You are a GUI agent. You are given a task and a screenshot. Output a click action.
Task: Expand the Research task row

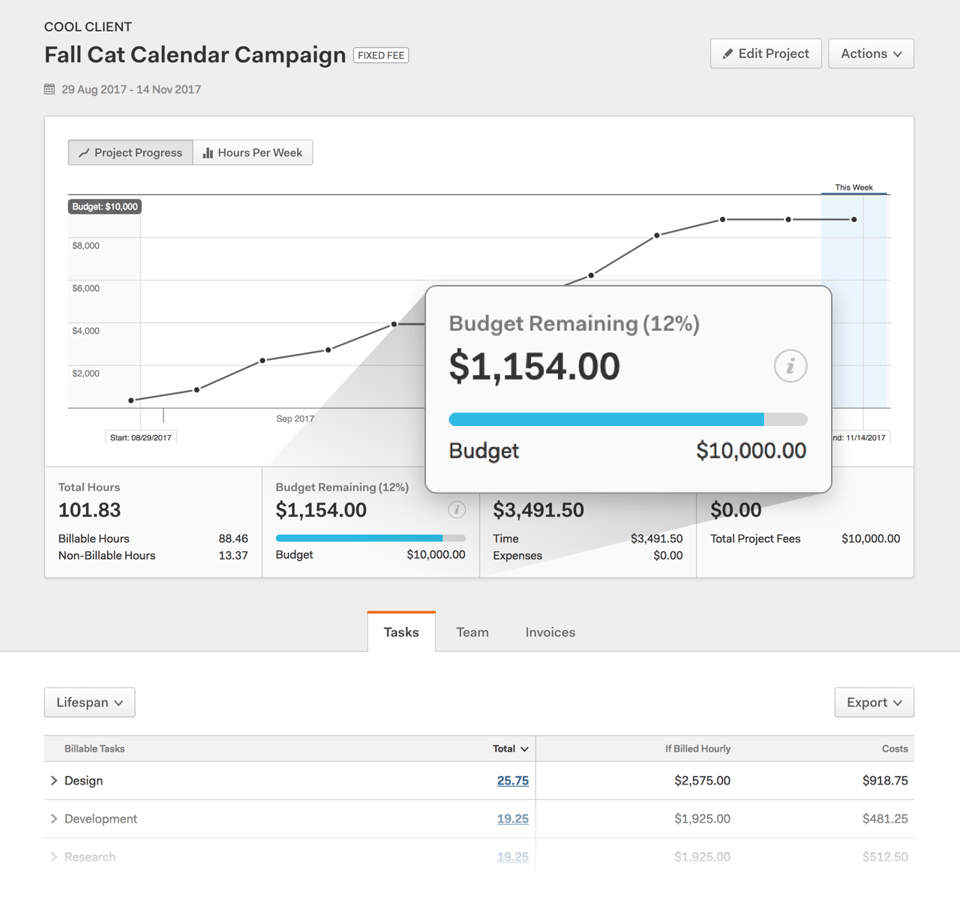[54, 857]
